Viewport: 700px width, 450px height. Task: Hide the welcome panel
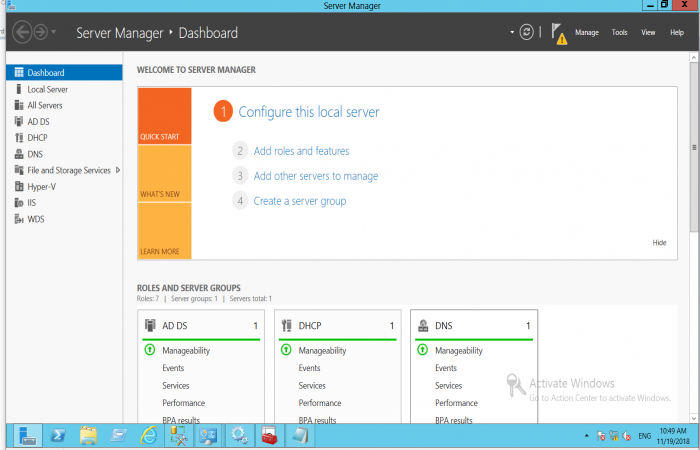(x=659, y=242)
